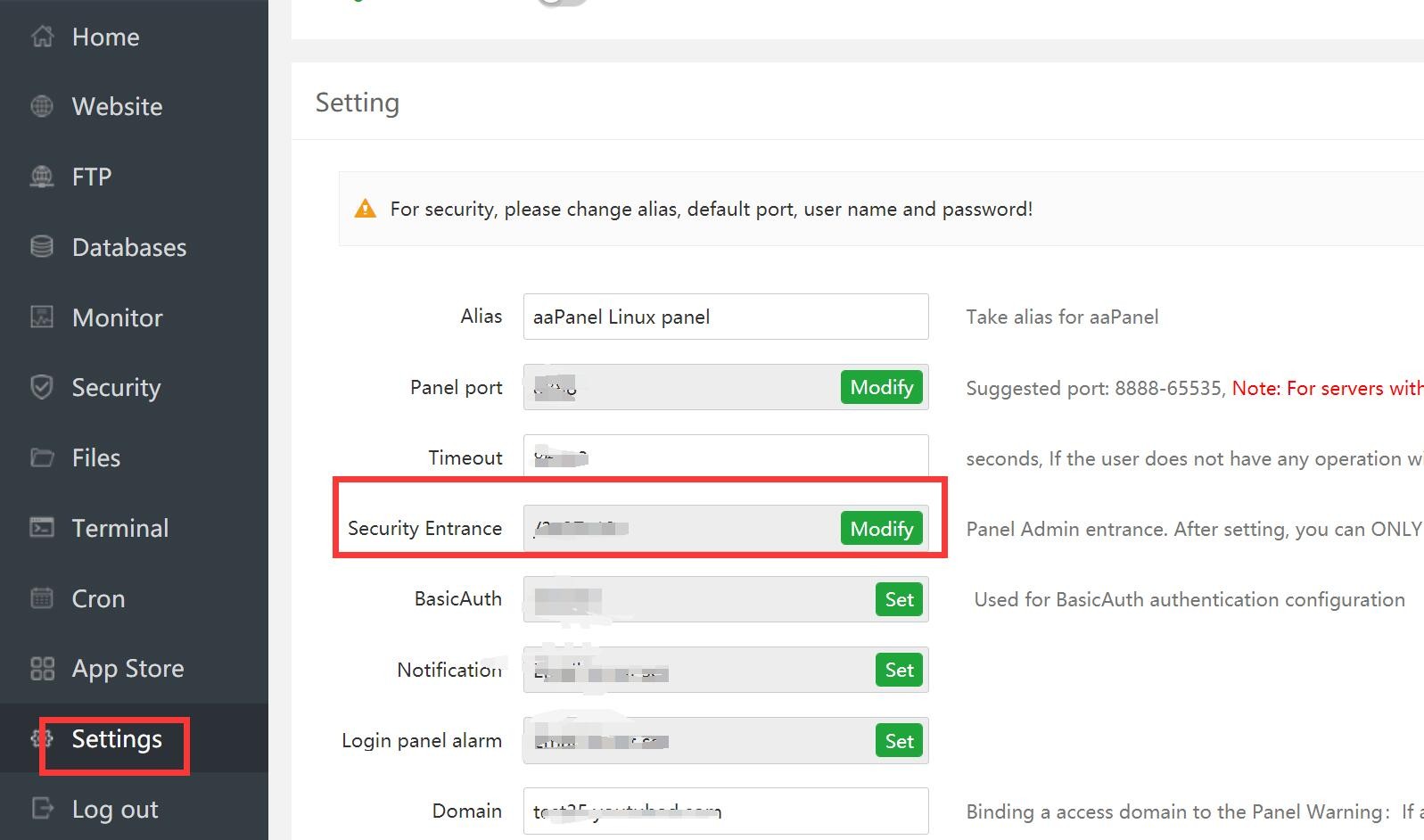This screenshot has height=840, width=1424.
Task: Click the Security shield icon
Action: 42,387
